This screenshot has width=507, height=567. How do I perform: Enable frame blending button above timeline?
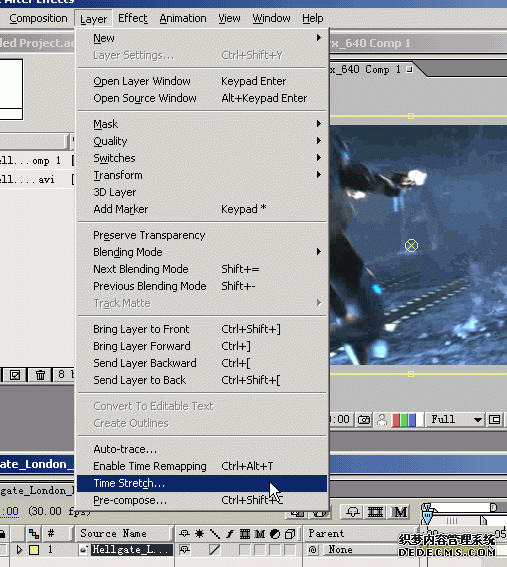pos(376,512)
